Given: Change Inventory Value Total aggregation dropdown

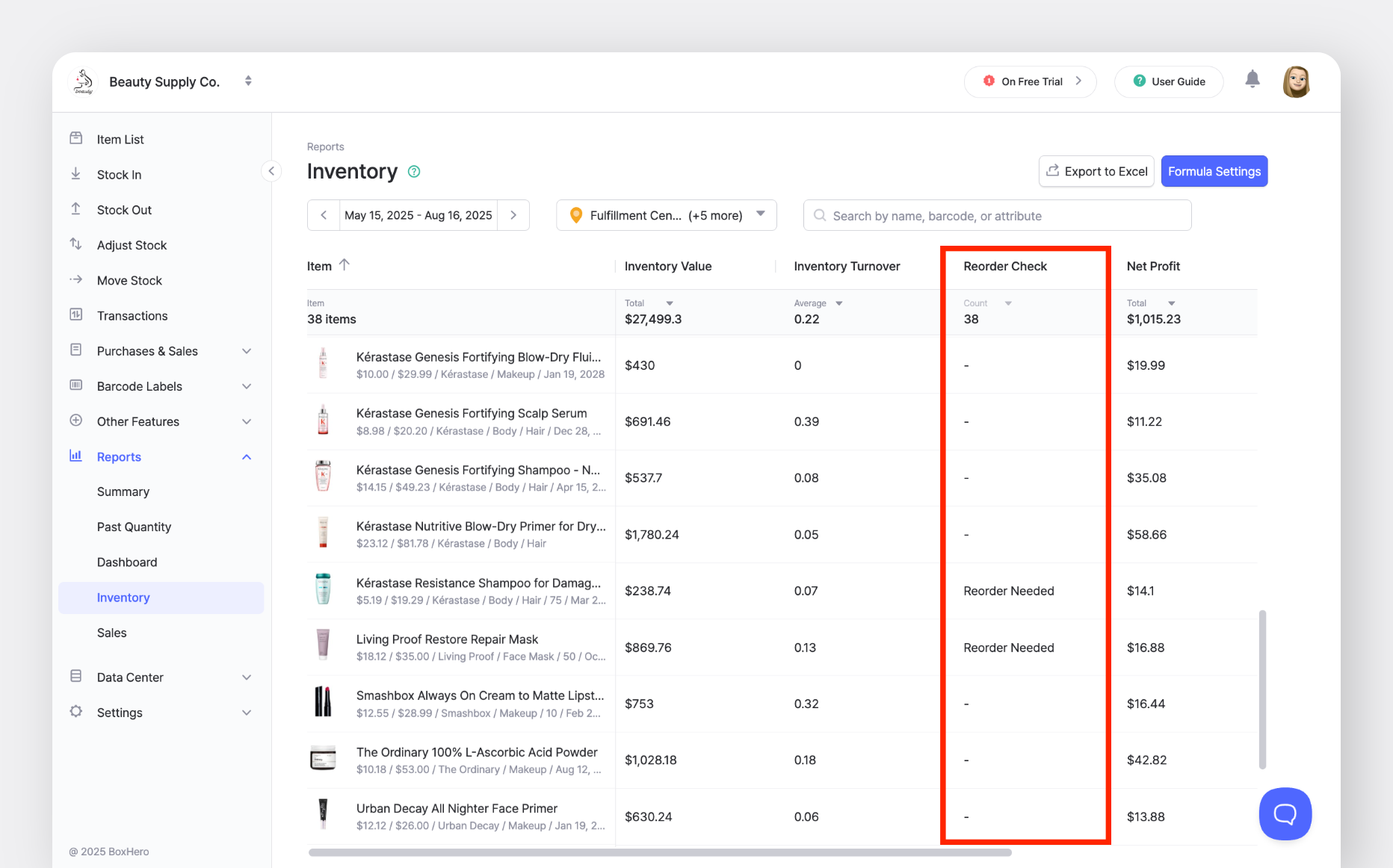Looking at the screenshot, I should [x=669, y=303].
